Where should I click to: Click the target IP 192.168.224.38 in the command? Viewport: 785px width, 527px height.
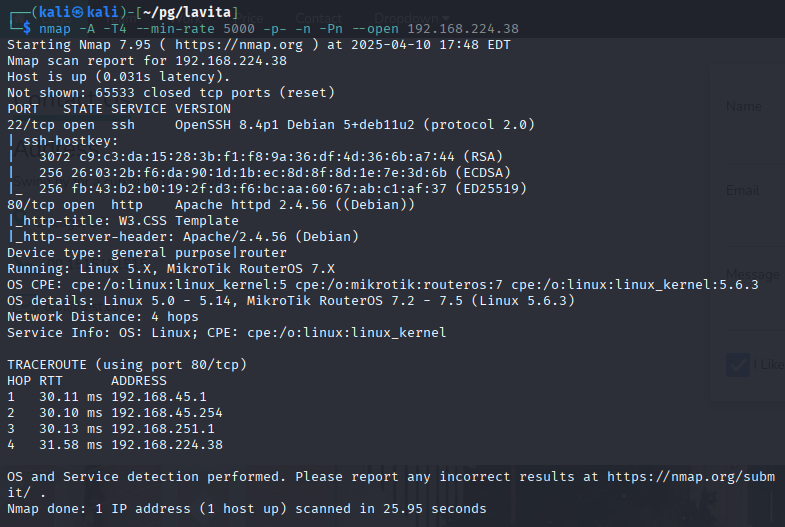pyautogui.click(x=463, y=29)
